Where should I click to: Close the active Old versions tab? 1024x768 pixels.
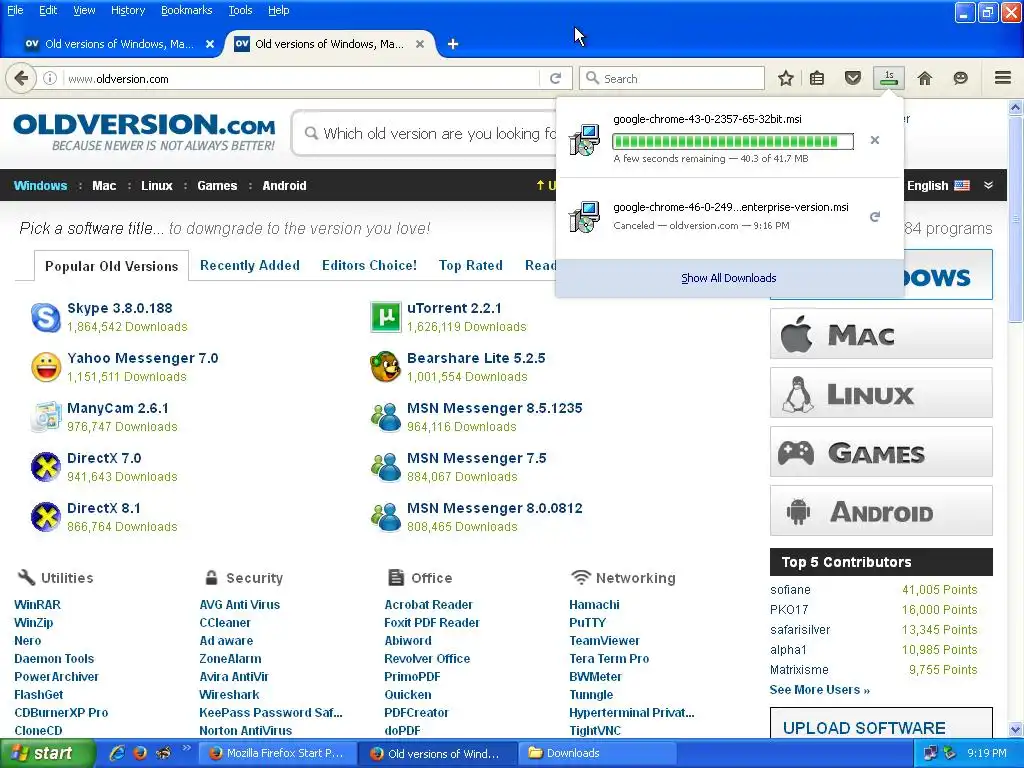[420, 44]
